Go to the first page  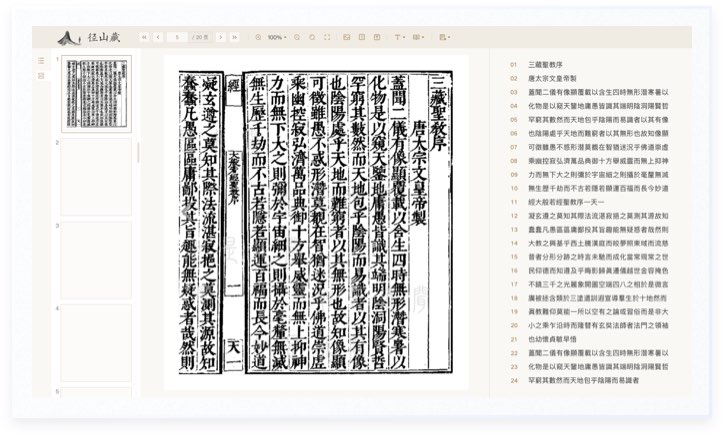pyautogui.click(x=144, y=37)
